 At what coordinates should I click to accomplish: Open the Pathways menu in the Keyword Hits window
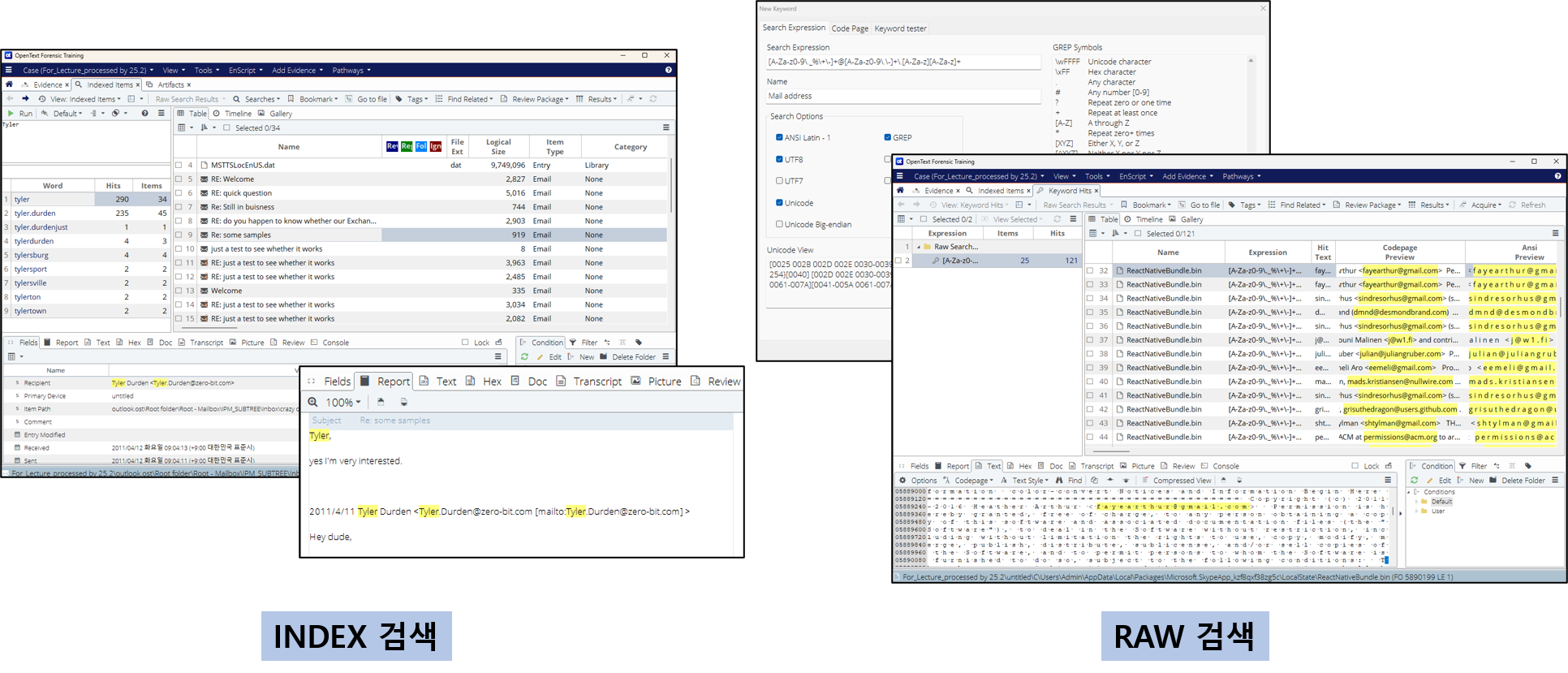point(1242,176)
